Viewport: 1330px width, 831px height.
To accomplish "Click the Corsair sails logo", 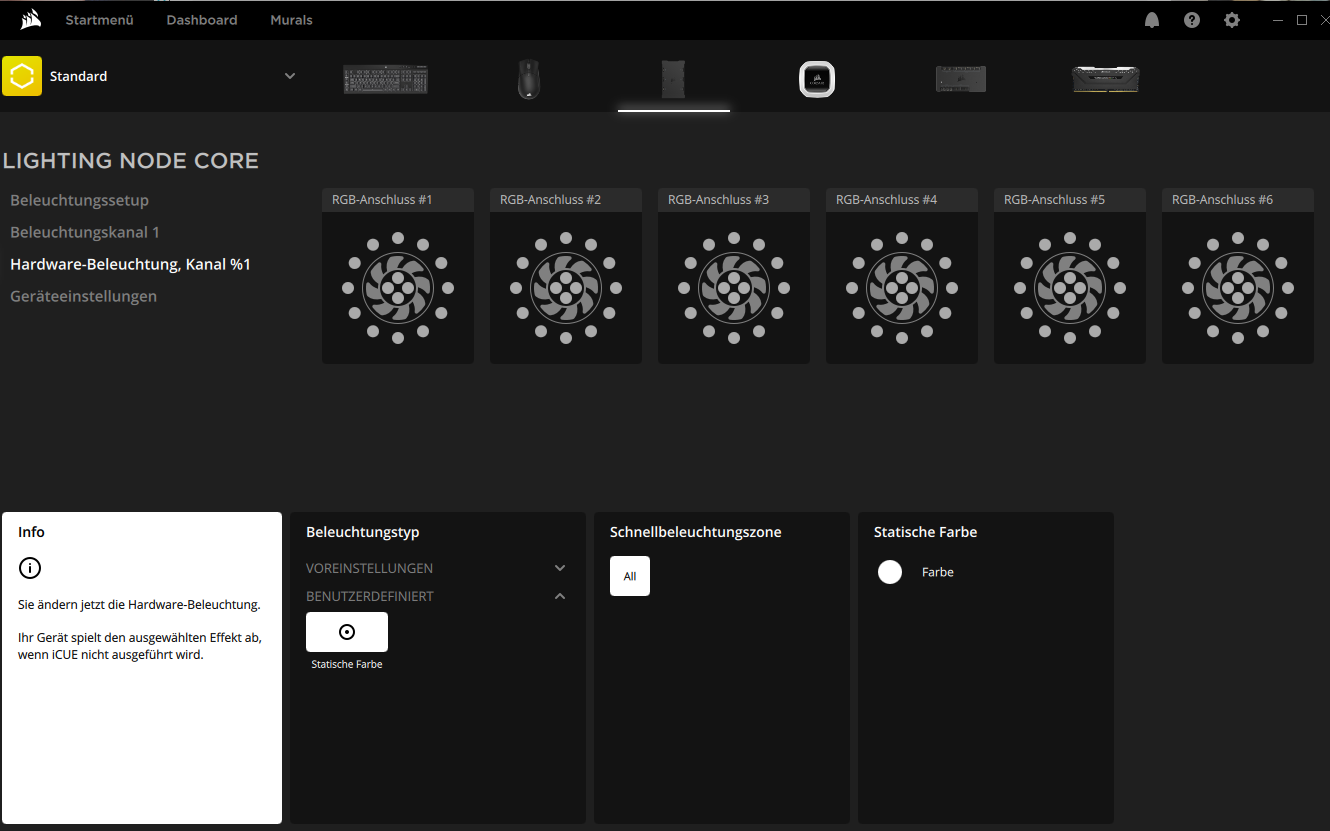I will 31,20.
